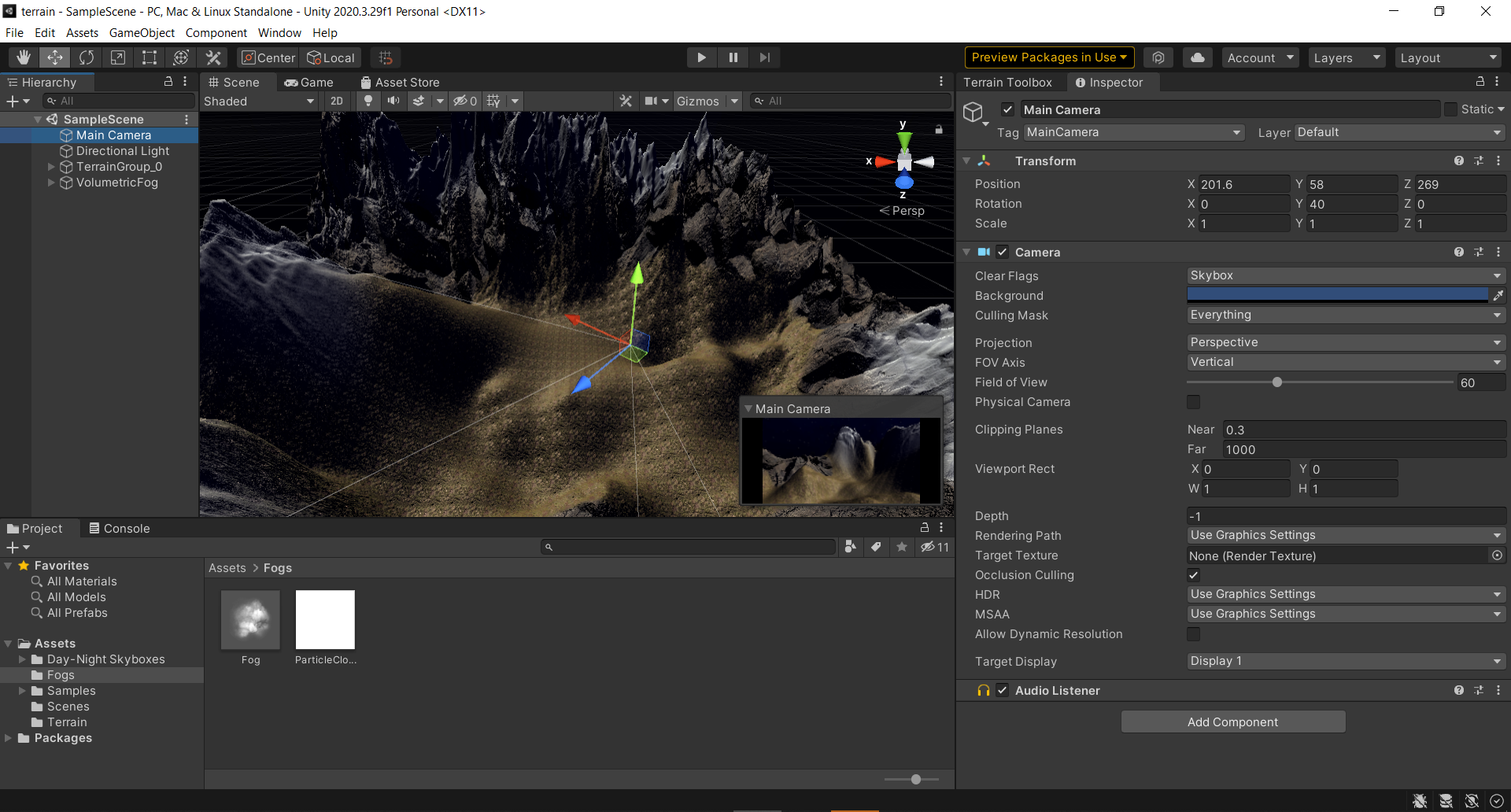
Task: Start Play mode
Action: 701,57
